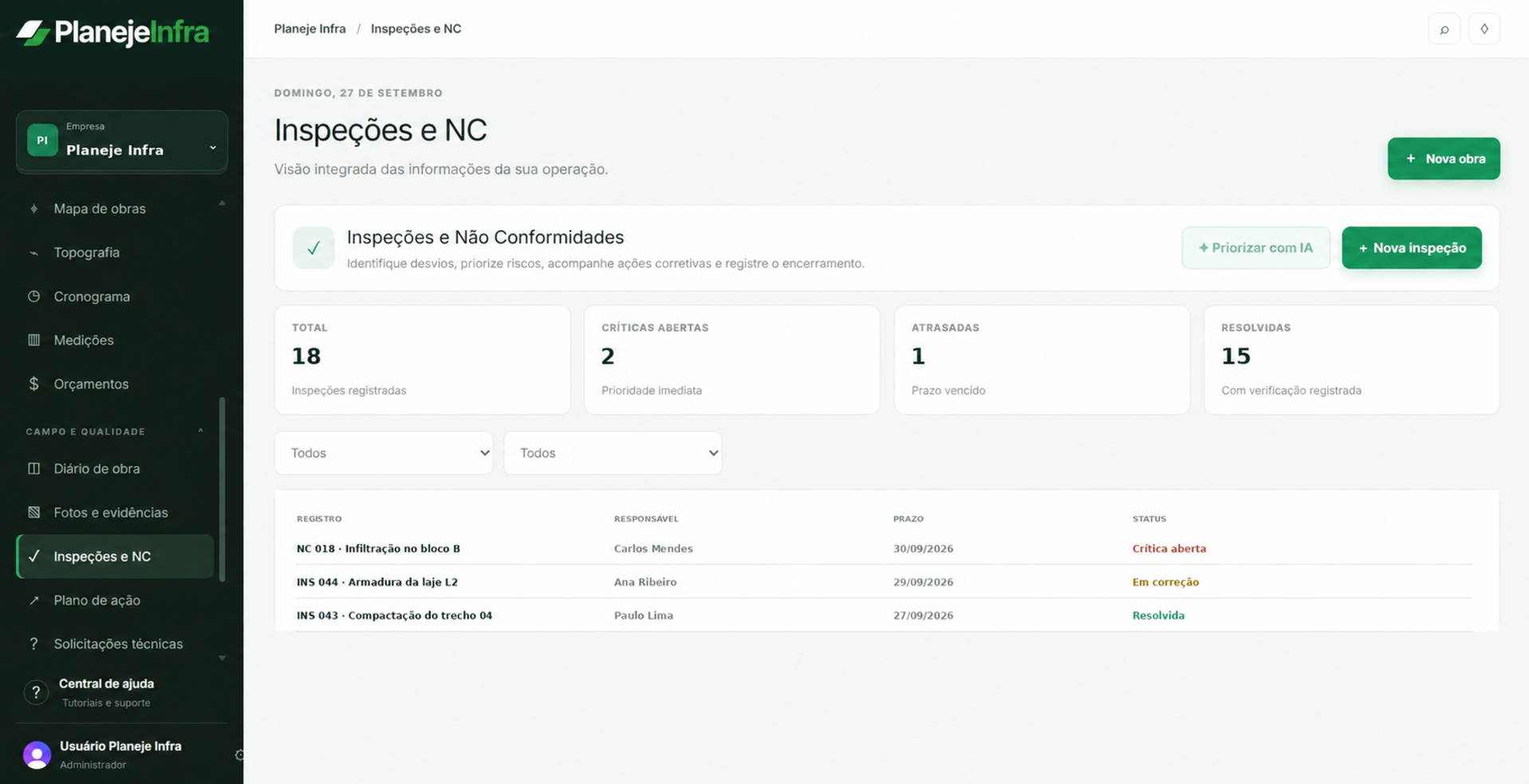Click the Central de ajuda question icon

pos(36,692)
